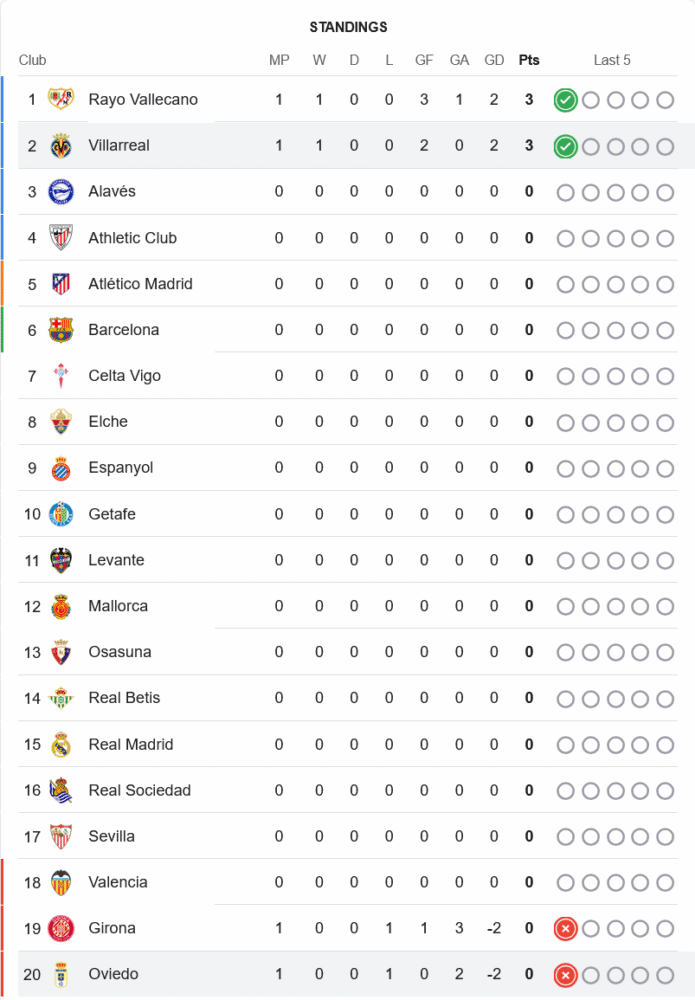Open the Celta Vigo team link
The image size is (695, 1000).
pyautogui.click(x=124, y=376)
